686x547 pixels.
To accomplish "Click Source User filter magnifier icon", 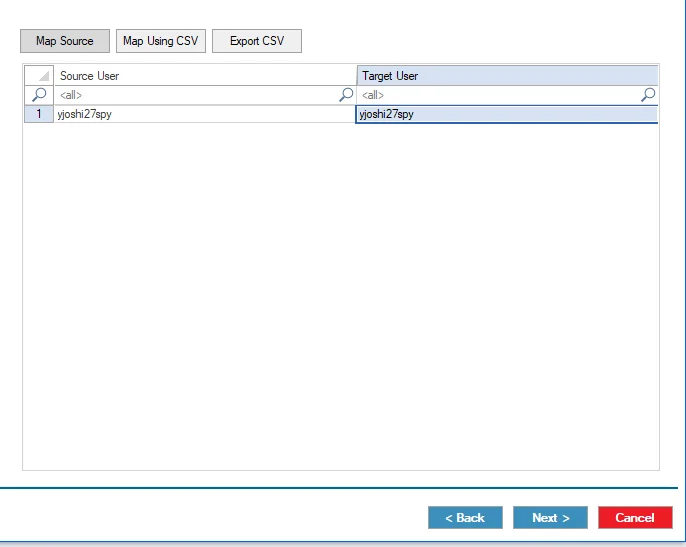I will point(346,95).
